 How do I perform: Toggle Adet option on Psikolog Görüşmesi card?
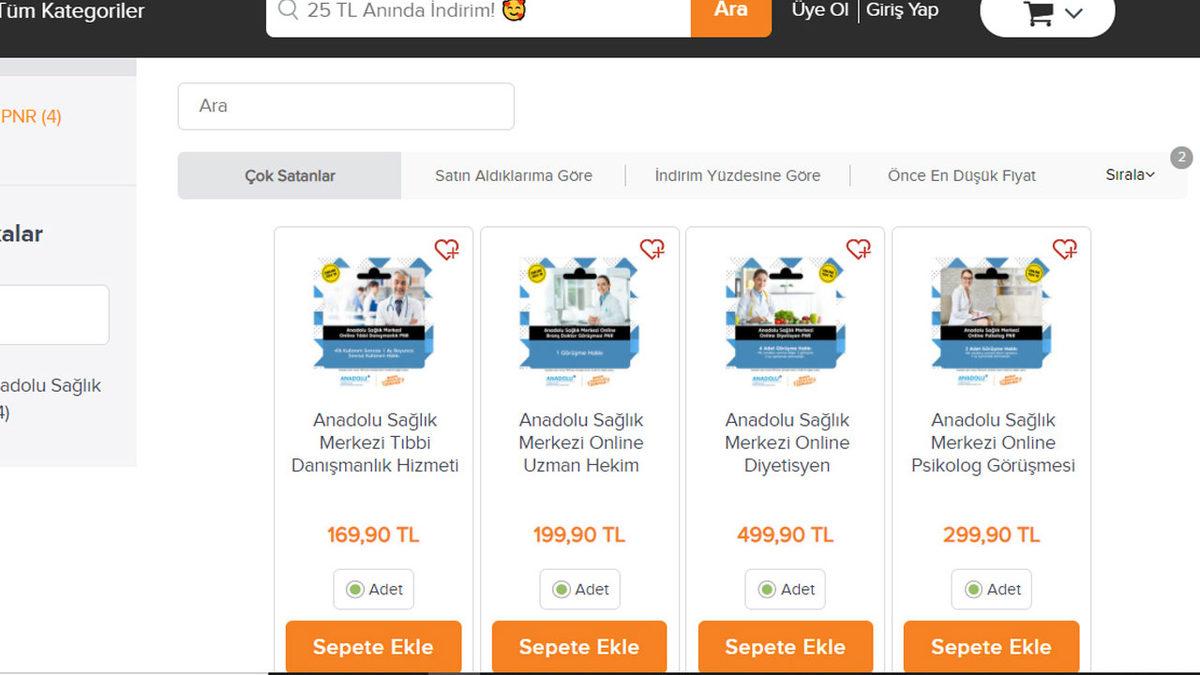(x=973, y=590)
